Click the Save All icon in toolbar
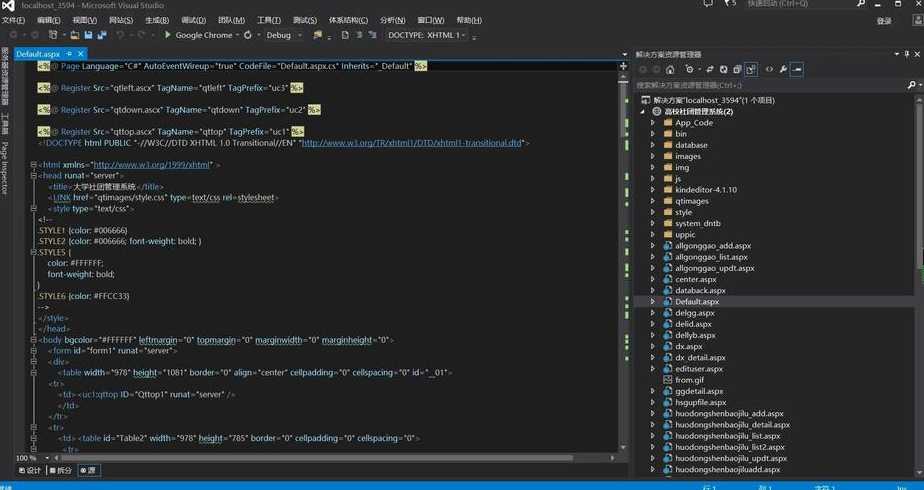This screenshot has height=490, width=924. coord(102,35)
